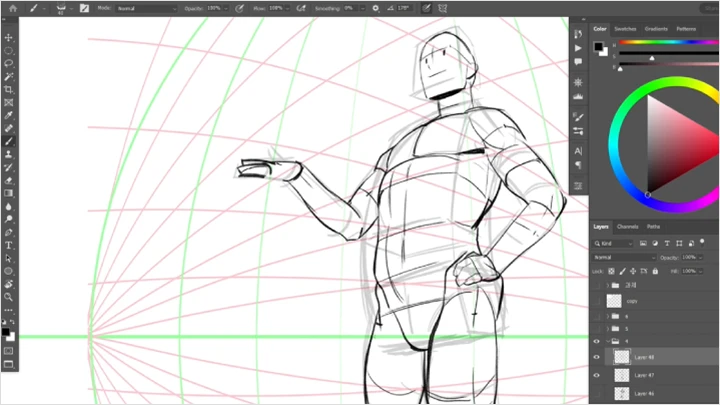Select the Path Selection tool
This screenshot has width=720, height=405.
point(9,258)
